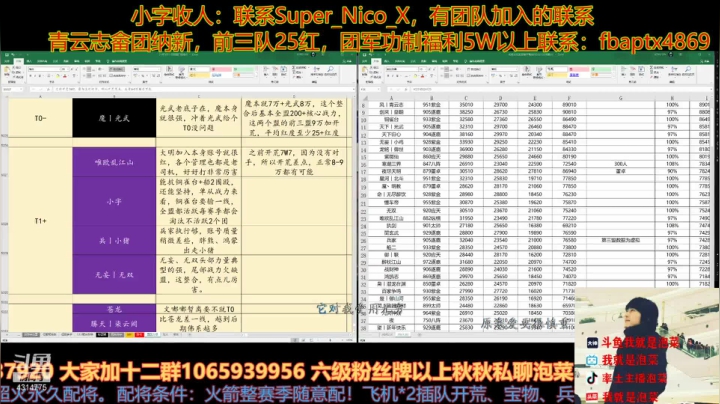
Task: Open Conditional Formatting in right Excel window
Action: (526, 72)
